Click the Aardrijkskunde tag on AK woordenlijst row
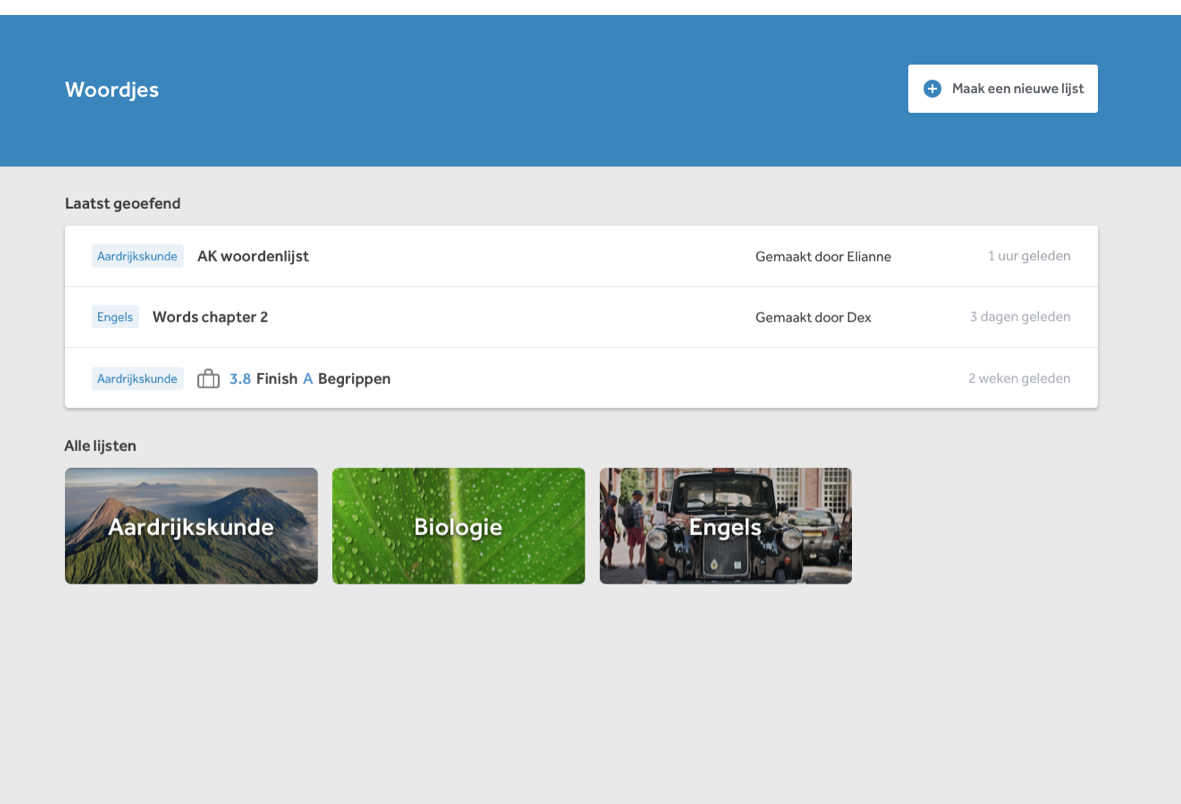The height and width of the screenshot is (804, 1181). coord(137,256)
